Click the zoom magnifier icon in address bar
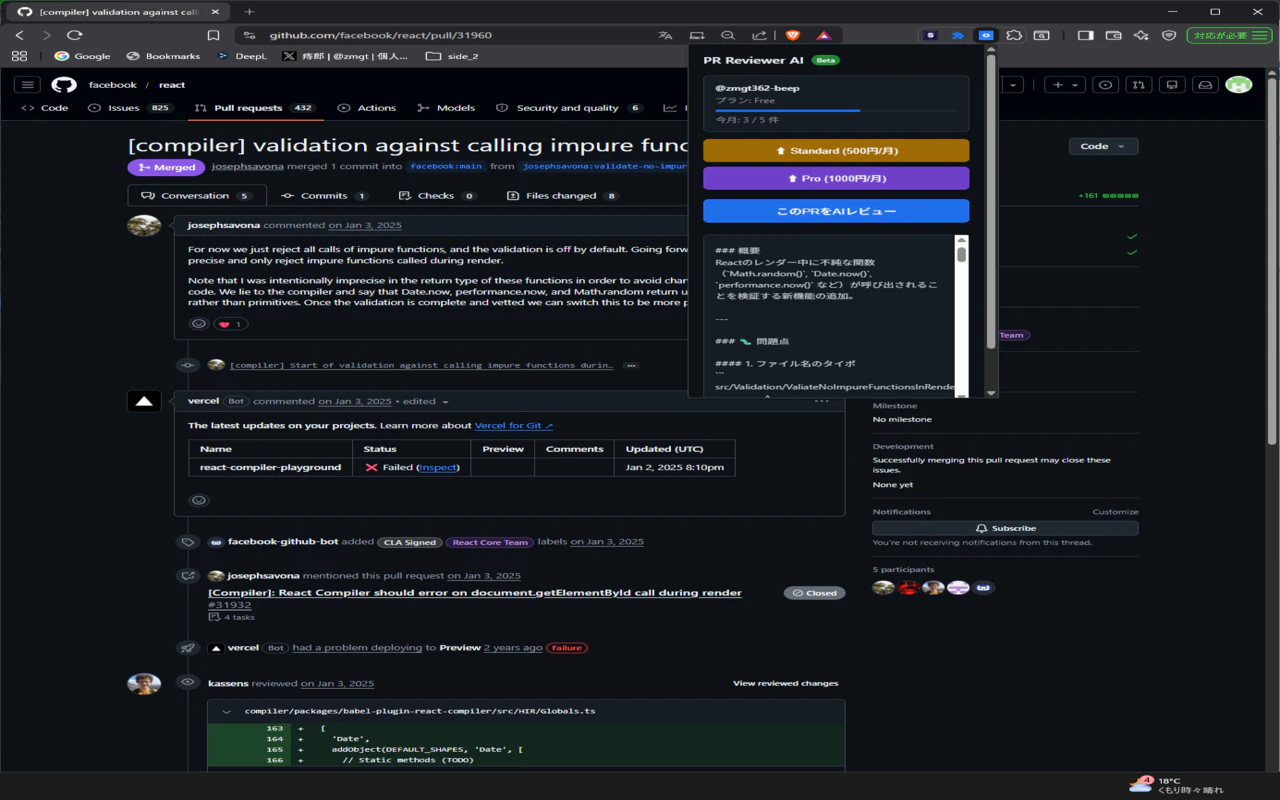 click(728, 35)
